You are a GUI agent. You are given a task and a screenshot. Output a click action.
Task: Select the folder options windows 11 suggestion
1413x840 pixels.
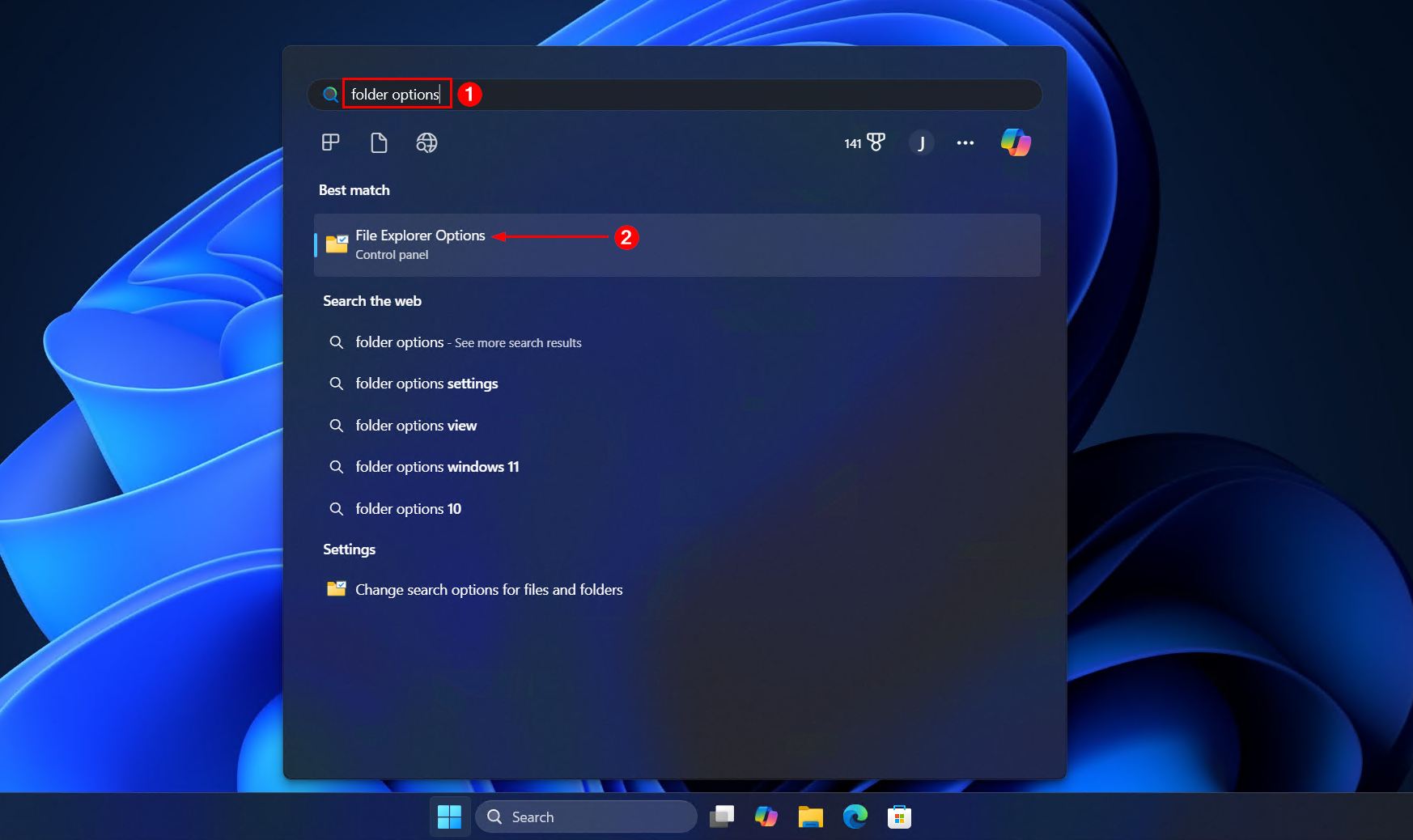pyautogui.click(x=437, y=467)
